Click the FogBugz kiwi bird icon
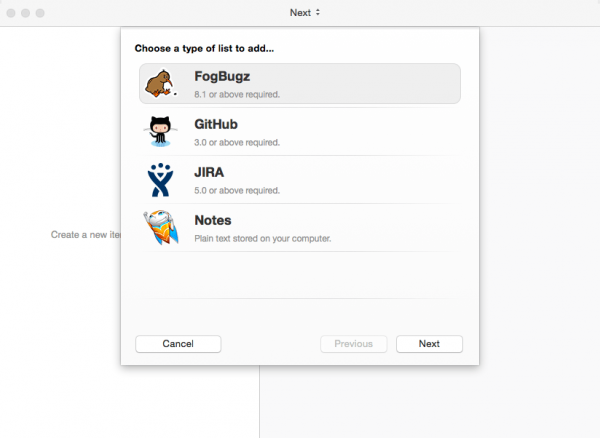 click(x=160, y=83)
